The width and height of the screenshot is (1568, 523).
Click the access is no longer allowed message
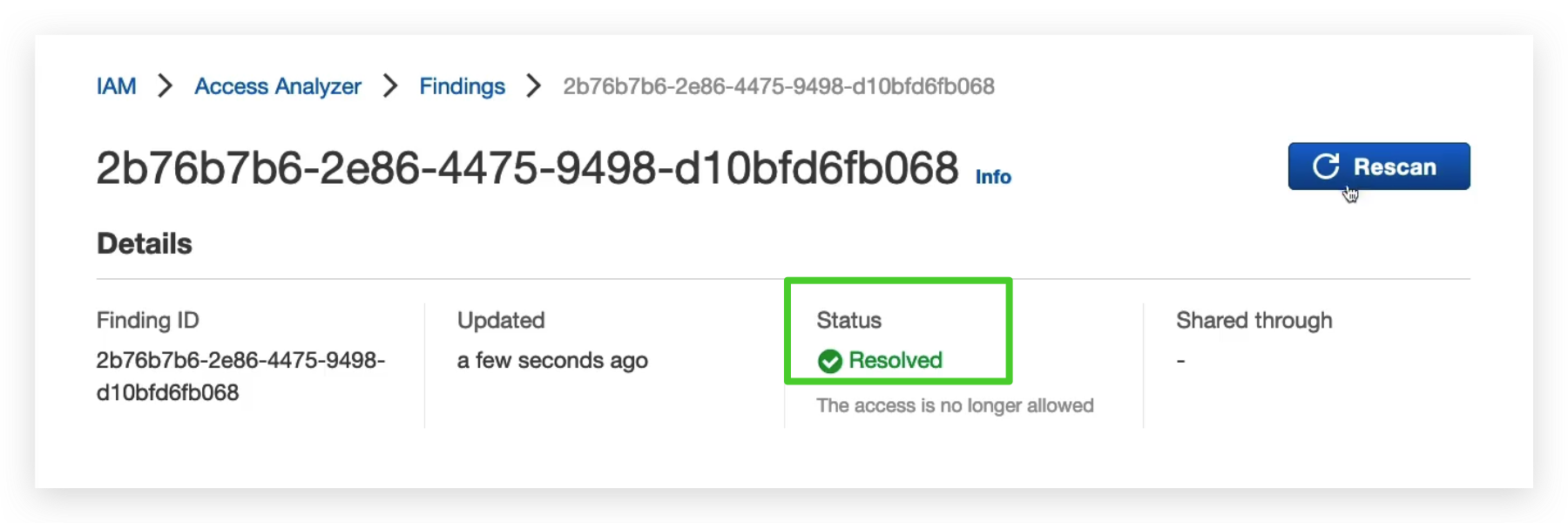pos(955,404)
